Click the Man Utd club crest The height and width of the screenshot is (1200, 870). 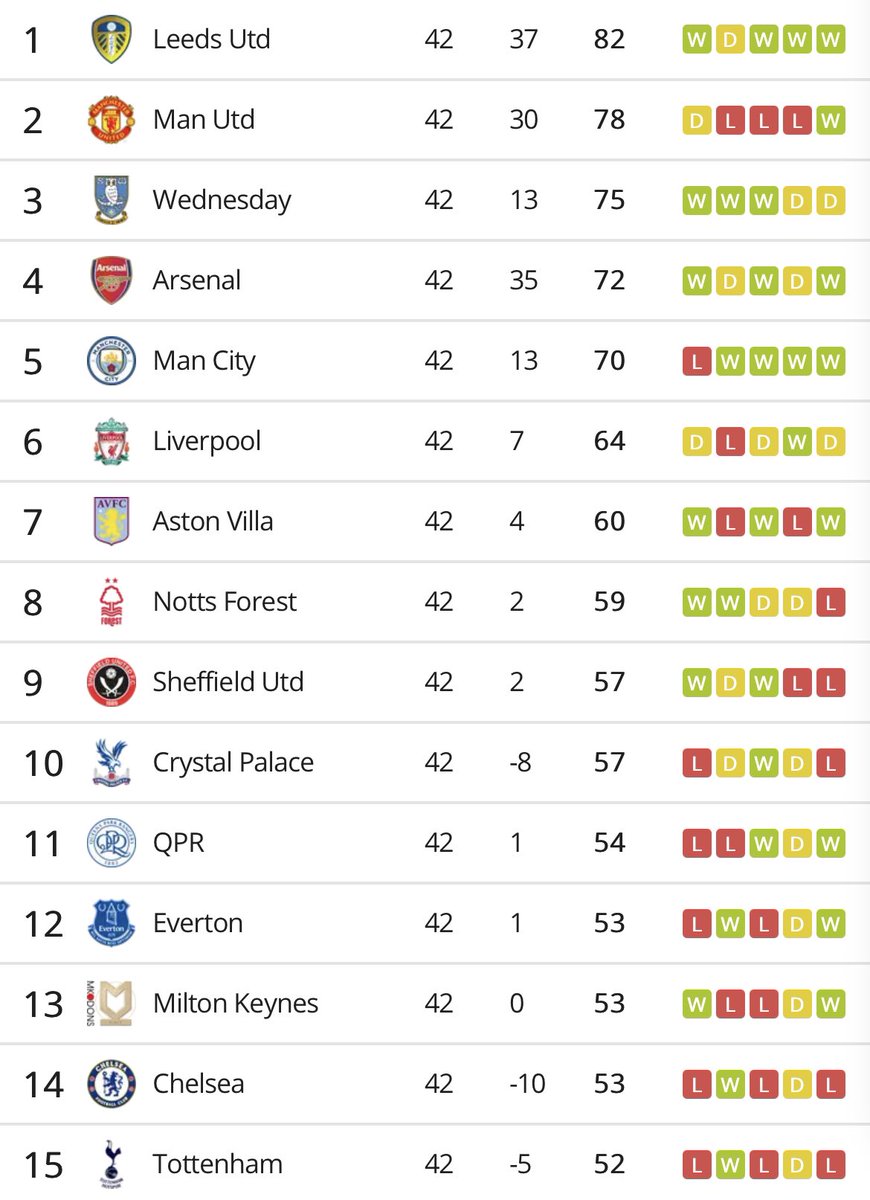[x=110, y=120]
